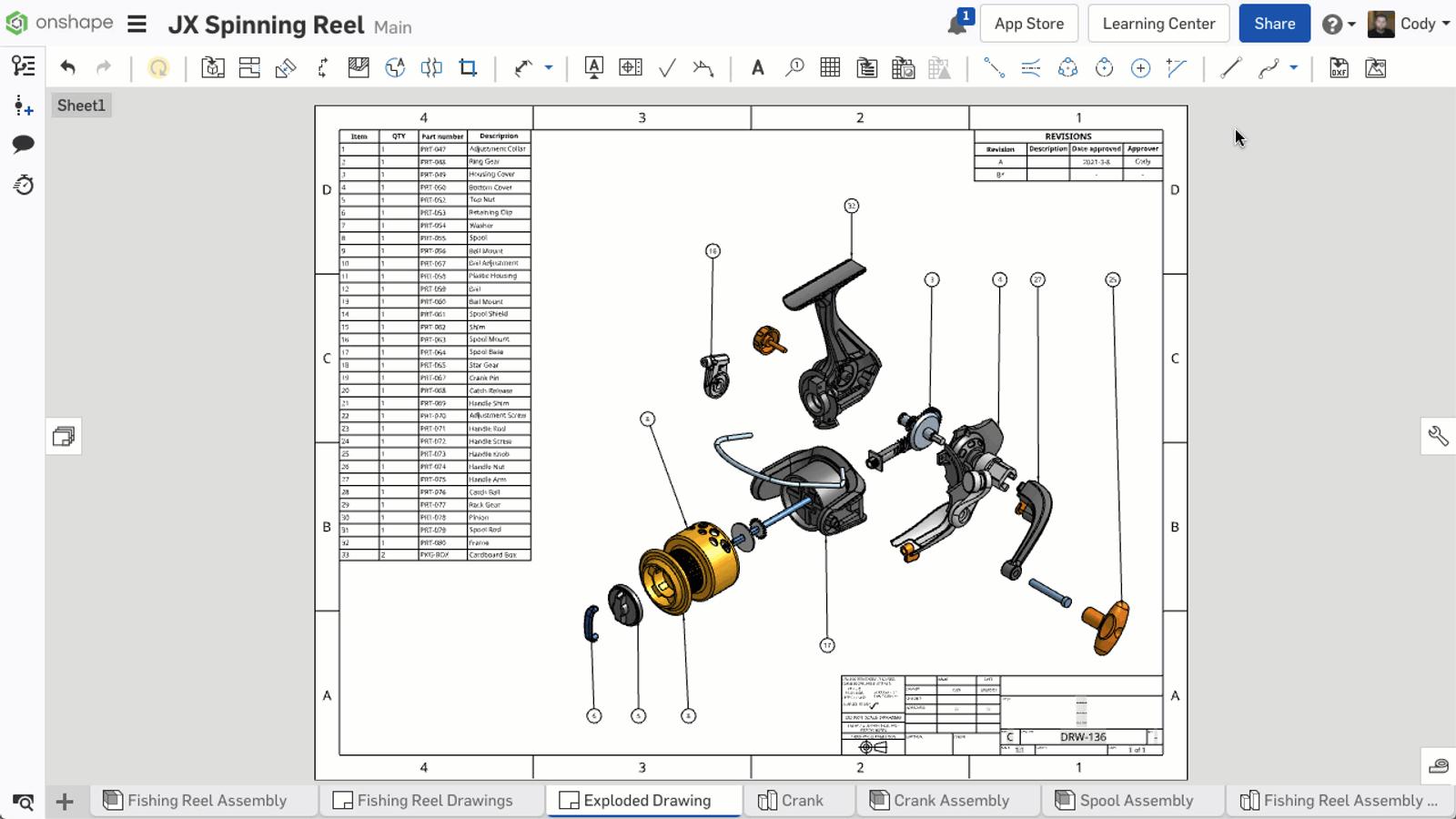Expand the dimension tool dropdown arrow
Image resolution: width=1456 pixels, height=819 pixels.
549,67
